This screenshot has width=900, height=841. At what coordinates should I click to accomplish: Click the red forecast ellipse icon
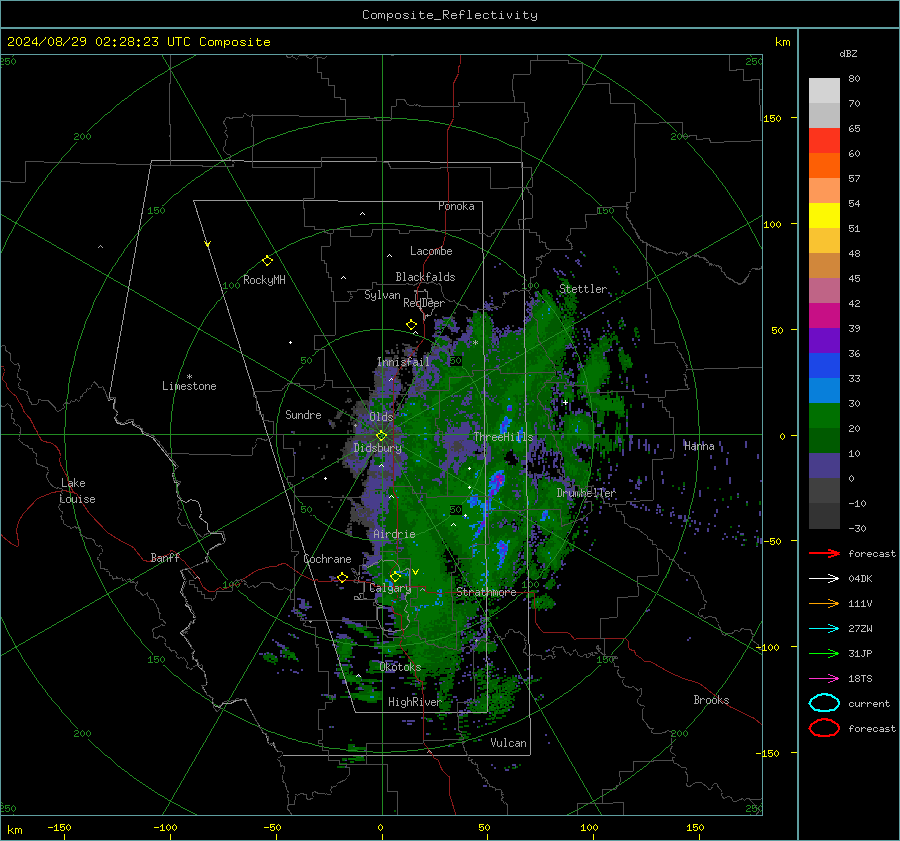[x=824, y=728]
